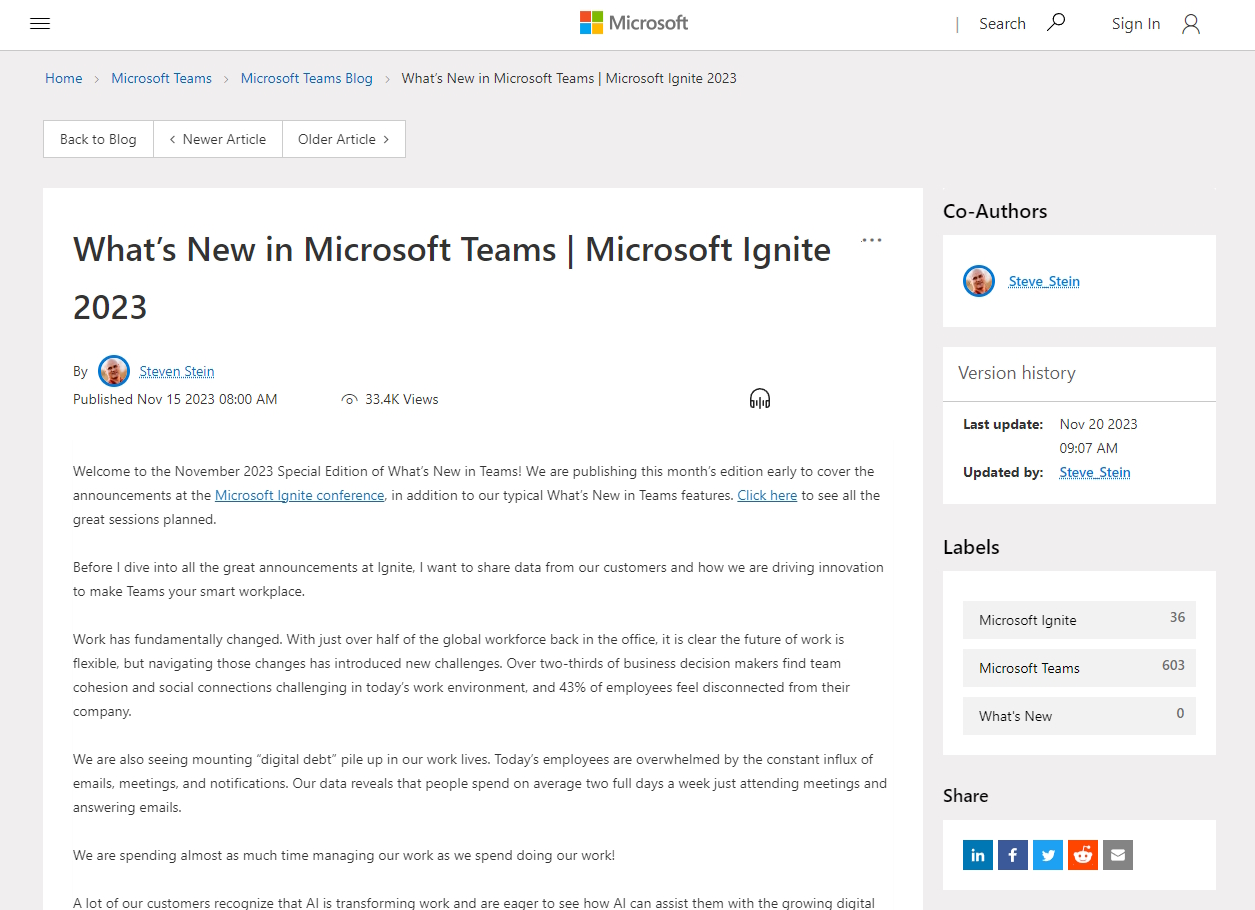
Task: Open the Microsoft Teams Blog breadcrumb
Action: [306, 78]
